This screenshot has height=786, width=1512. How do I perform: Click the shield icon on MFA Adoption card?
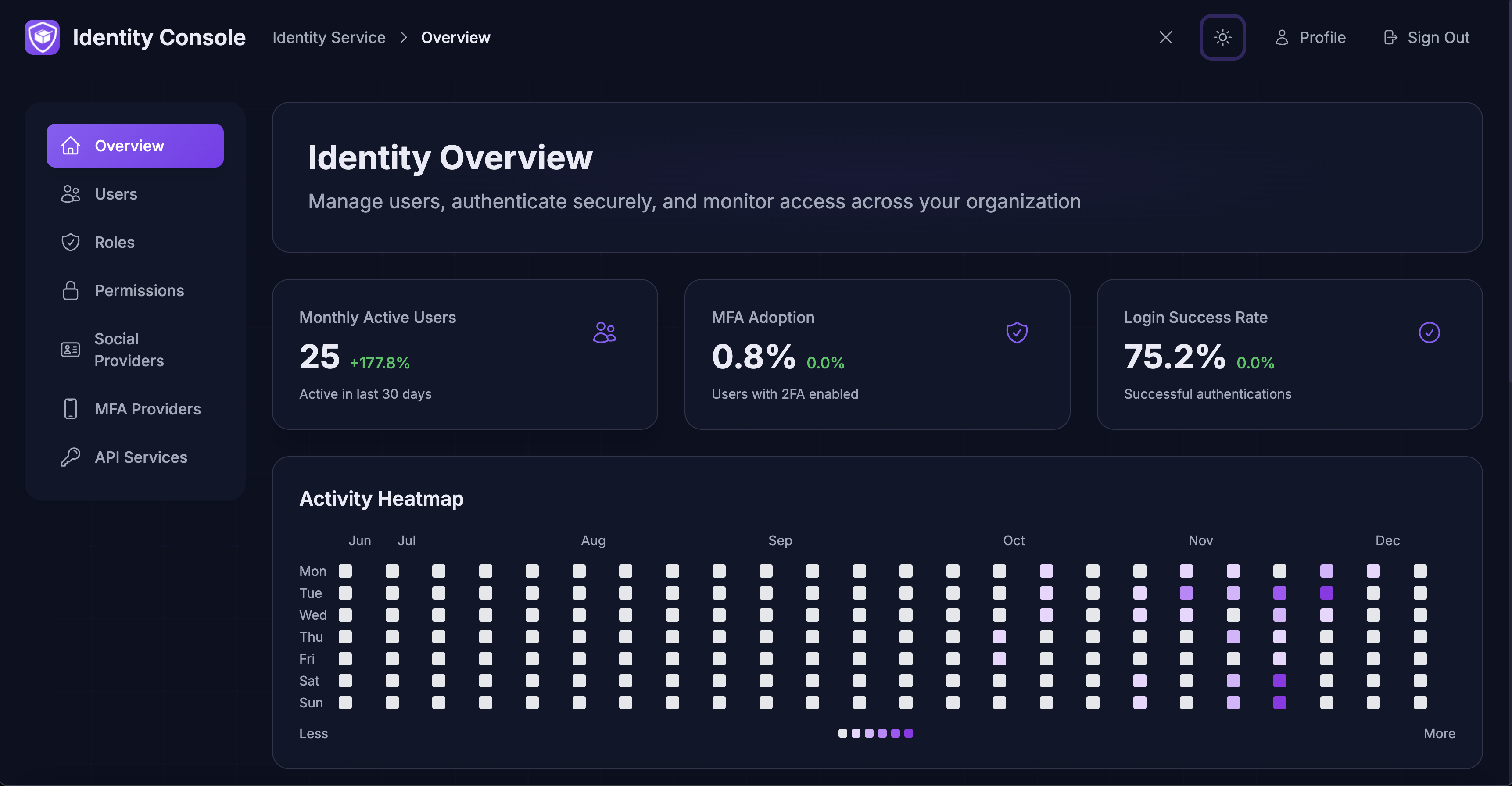click(1017, 332)
